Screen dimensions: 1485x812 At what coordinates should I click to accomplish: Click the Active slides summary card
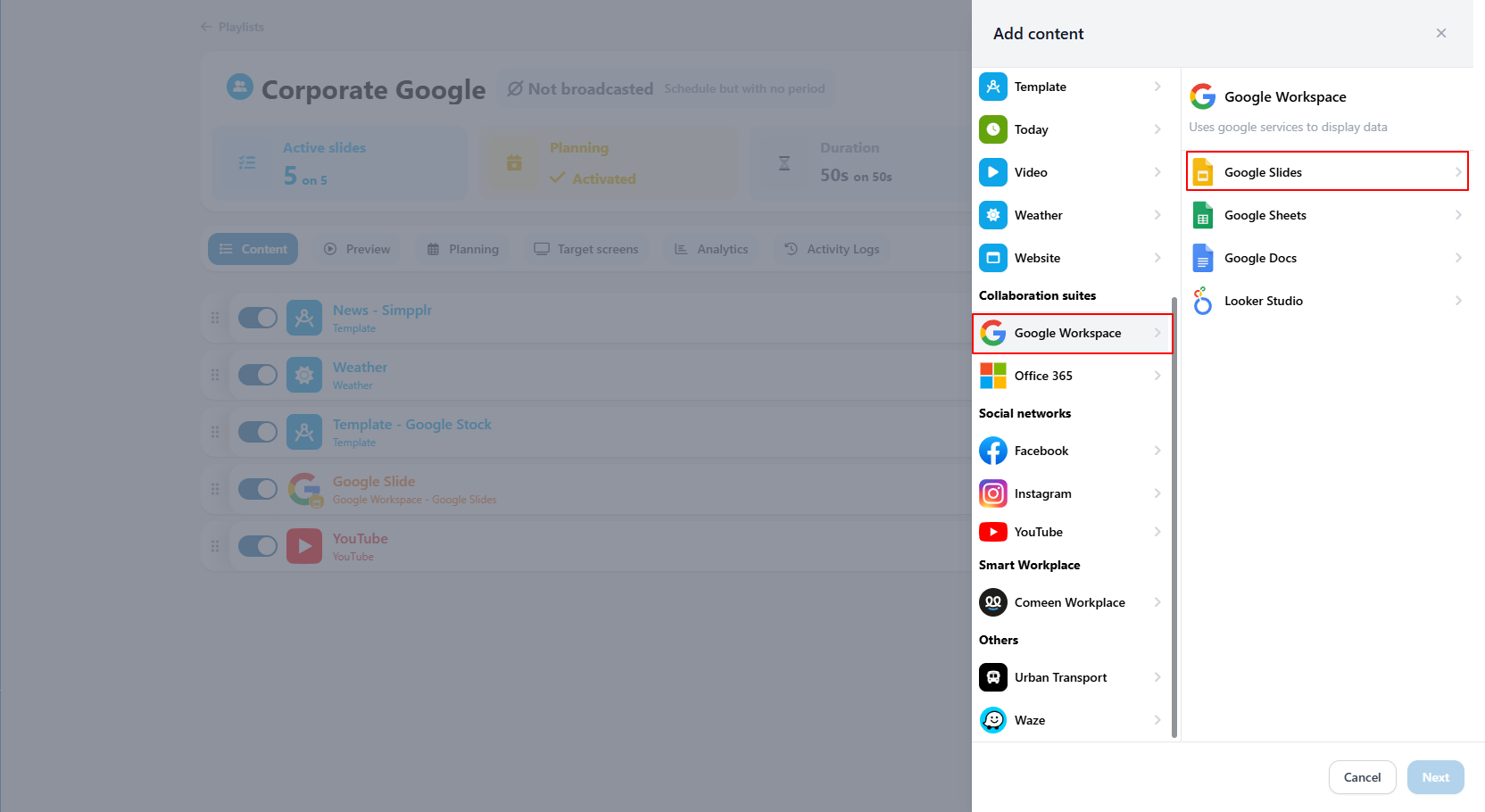pyautogui.click(x=339, y=162)
